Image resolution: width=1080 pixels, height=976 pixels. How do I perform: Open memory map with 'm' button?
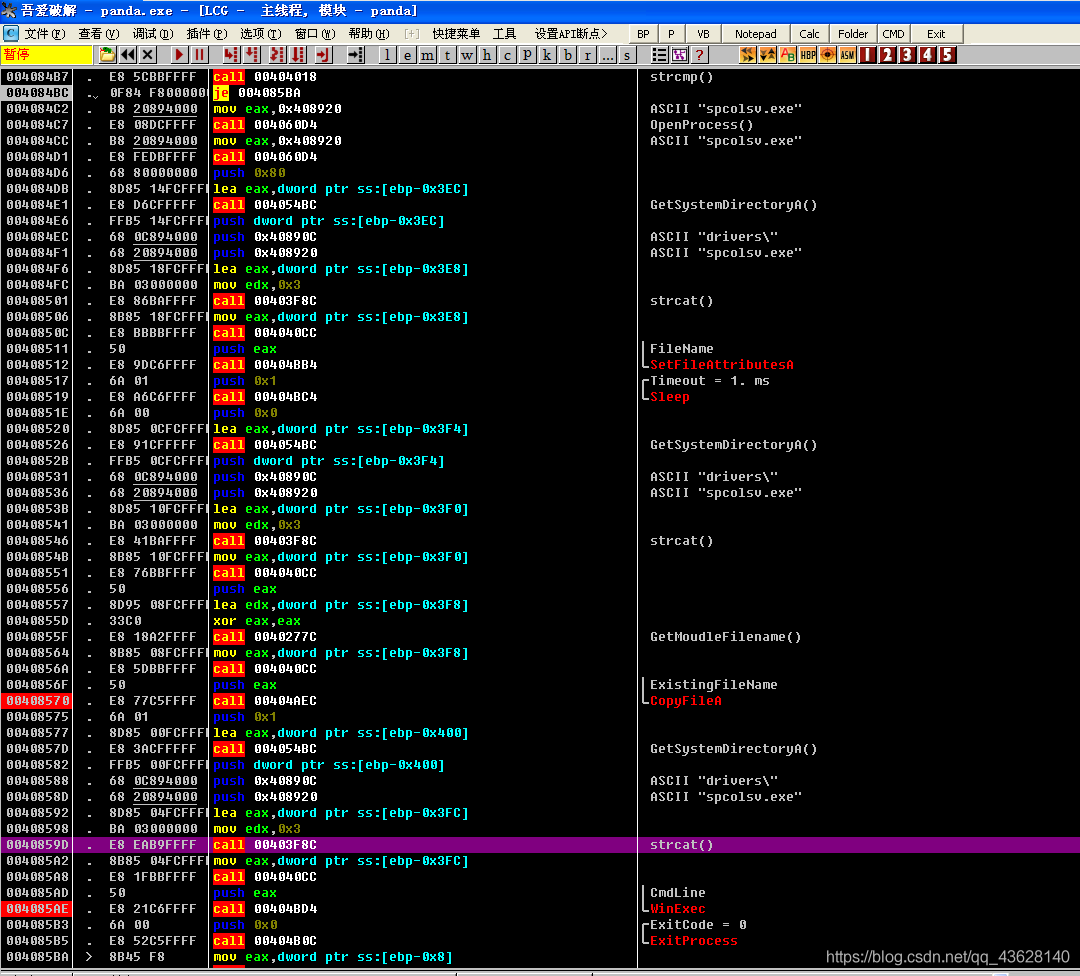click(x=427, y=55)
